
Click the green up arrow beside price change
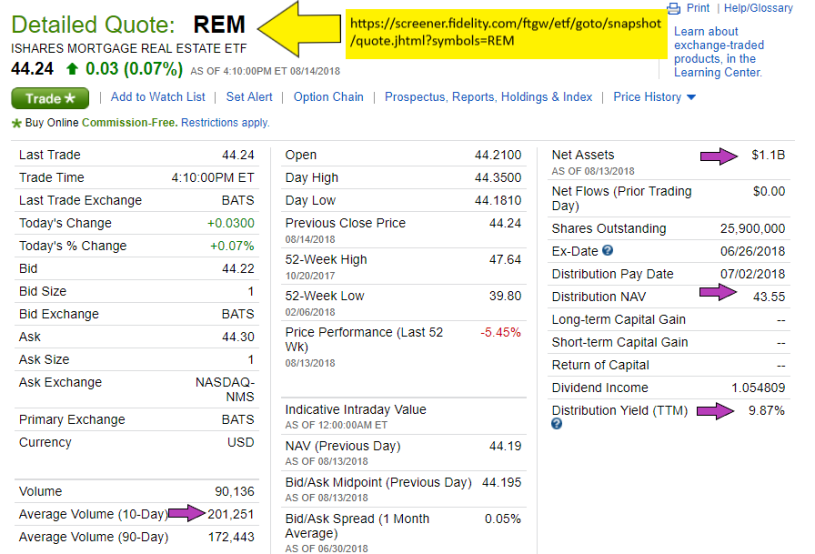(71, 69)
